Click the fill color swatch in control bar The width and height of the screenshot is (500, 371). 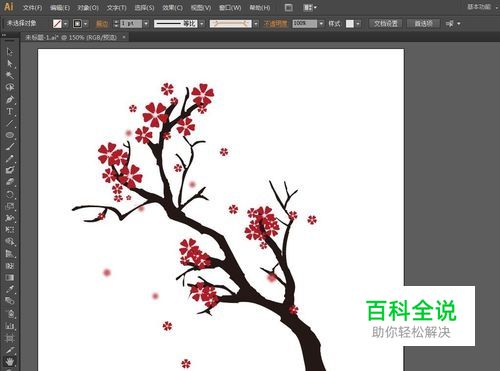pos(57,24)
